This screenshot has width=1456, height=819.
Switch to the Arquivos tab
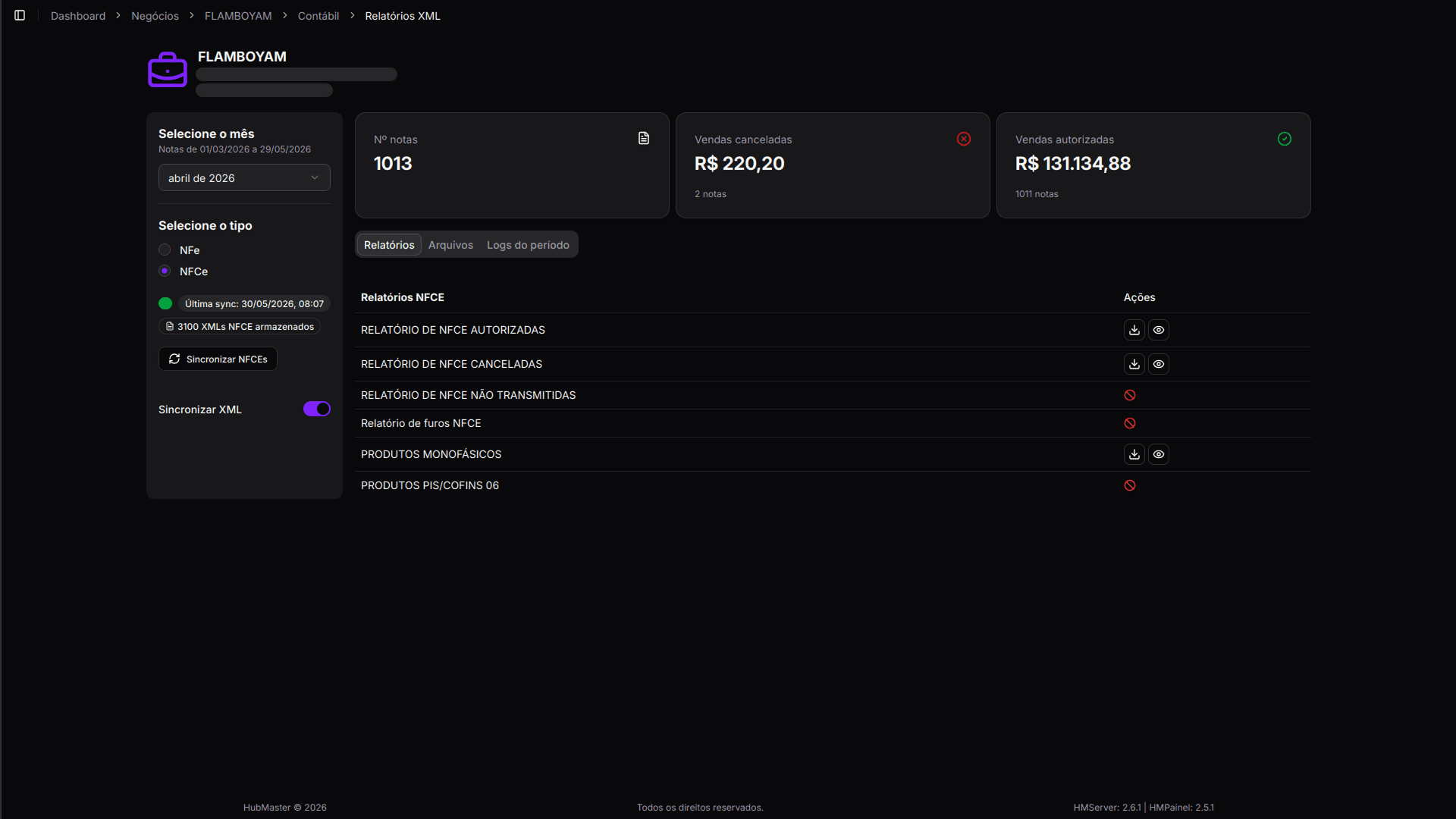(x=450, y=245)
